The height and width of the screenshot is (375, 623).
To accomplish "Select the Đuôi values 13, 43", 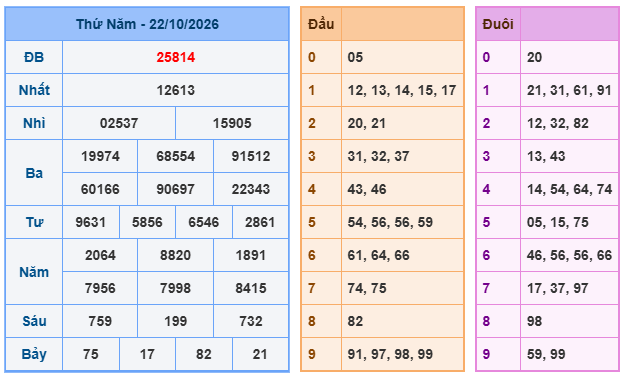I will (546, 156).
